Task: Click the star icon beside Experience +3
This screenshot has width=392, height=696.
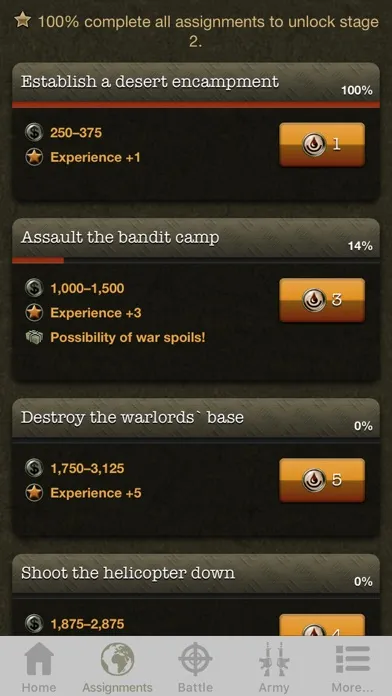Action: pos(34,313)
